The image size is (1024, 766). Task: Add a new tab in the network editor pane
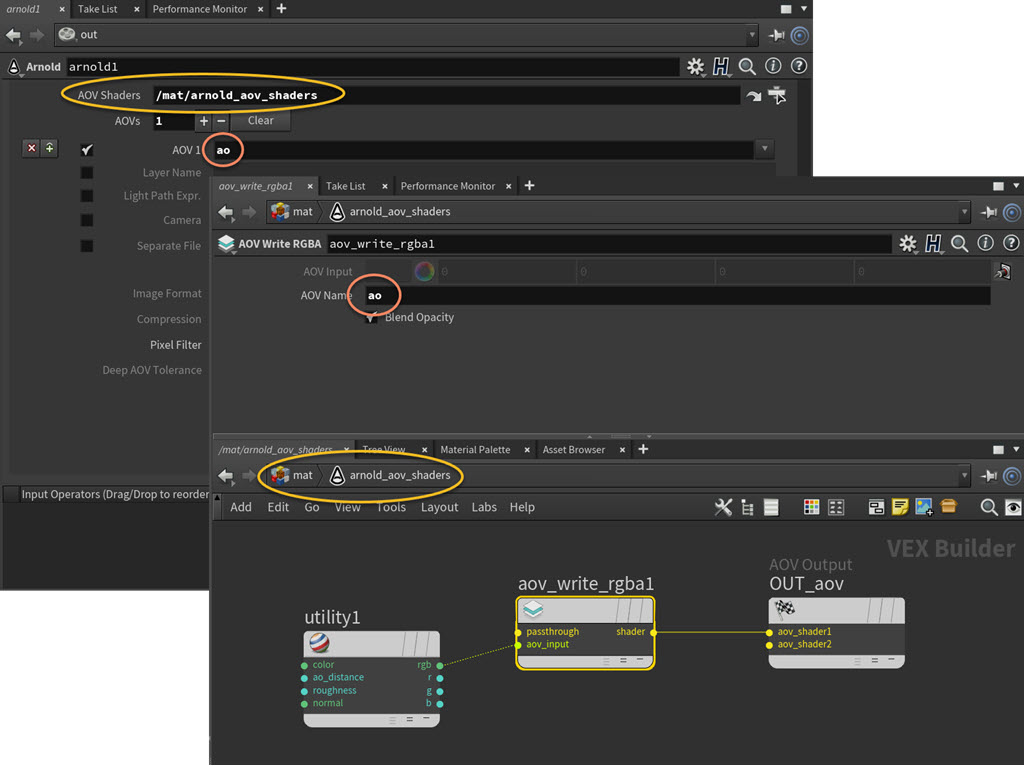[643, 449]
